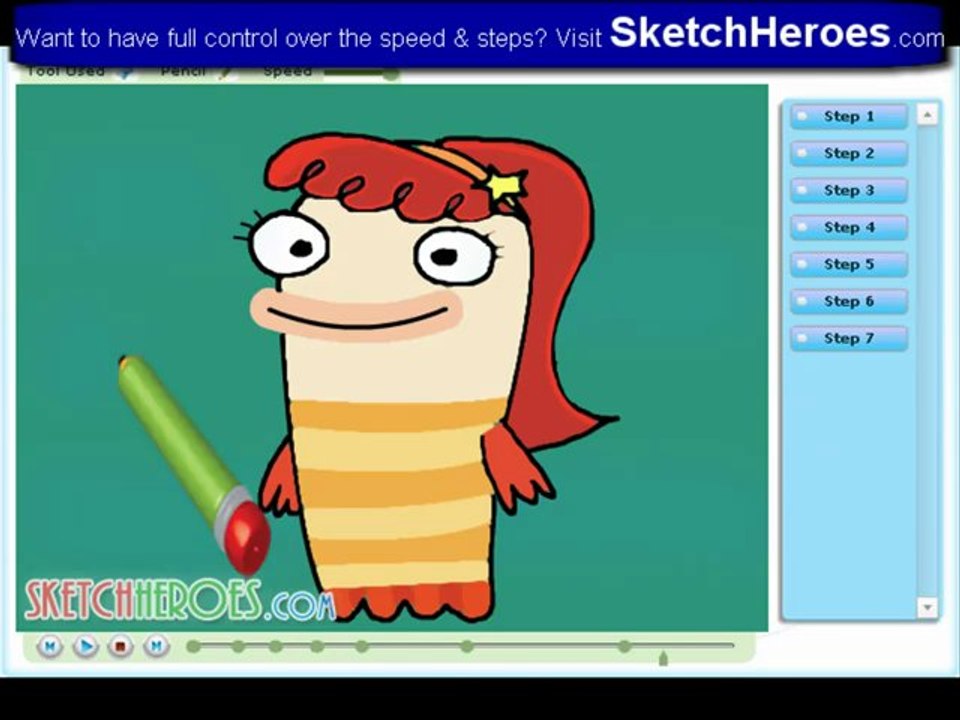Screen dimensions: 960x720
Task: Visit the SketchHeroes.com link in the banner
Action: (x=777, y=33)
